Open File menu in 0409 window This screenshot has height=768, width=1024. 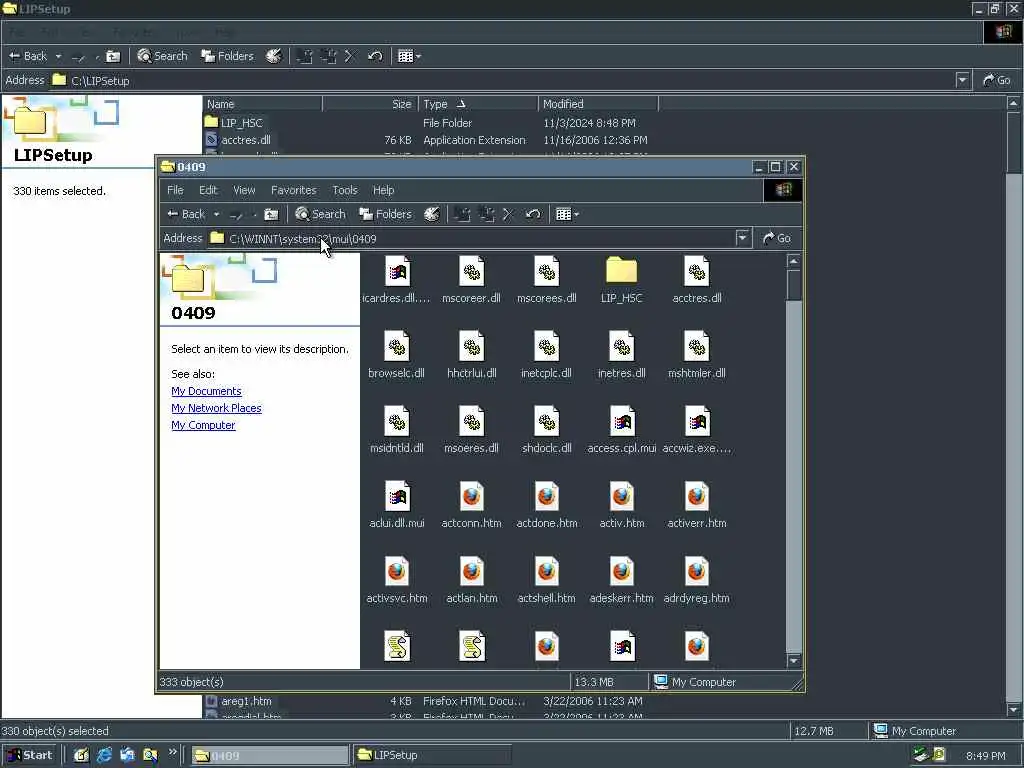(175, 190)
